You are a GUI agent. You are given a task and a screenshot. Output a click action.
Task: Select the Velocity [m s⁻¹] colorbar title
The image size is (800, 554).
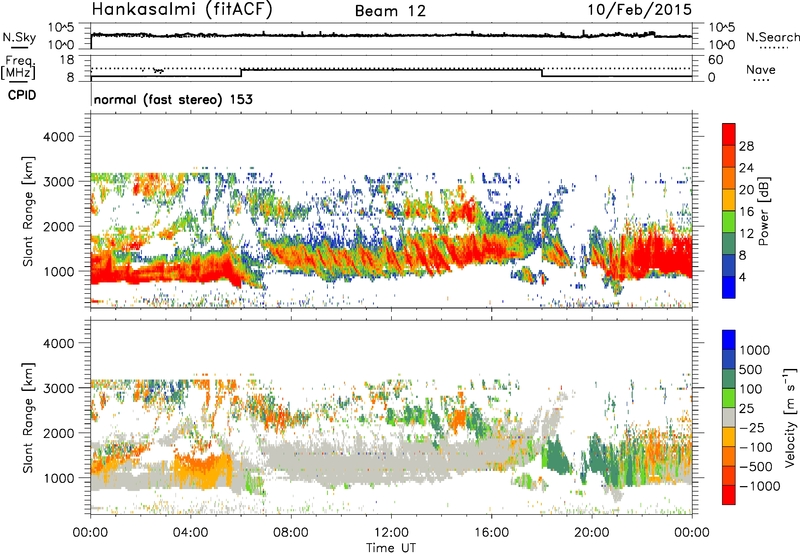tap(789, 418)
